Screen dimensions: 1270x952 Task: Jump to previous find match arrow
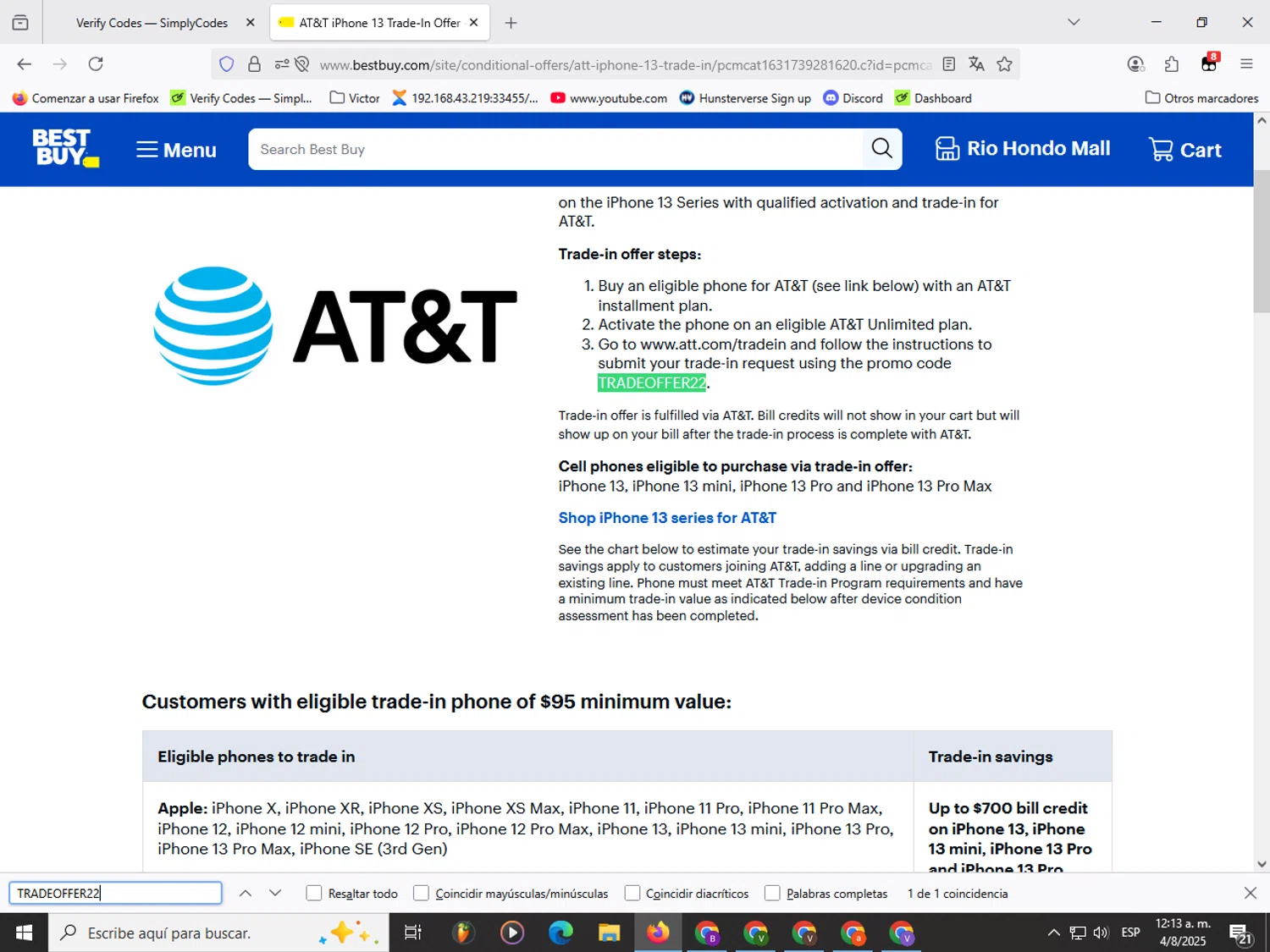pos(246,893)
